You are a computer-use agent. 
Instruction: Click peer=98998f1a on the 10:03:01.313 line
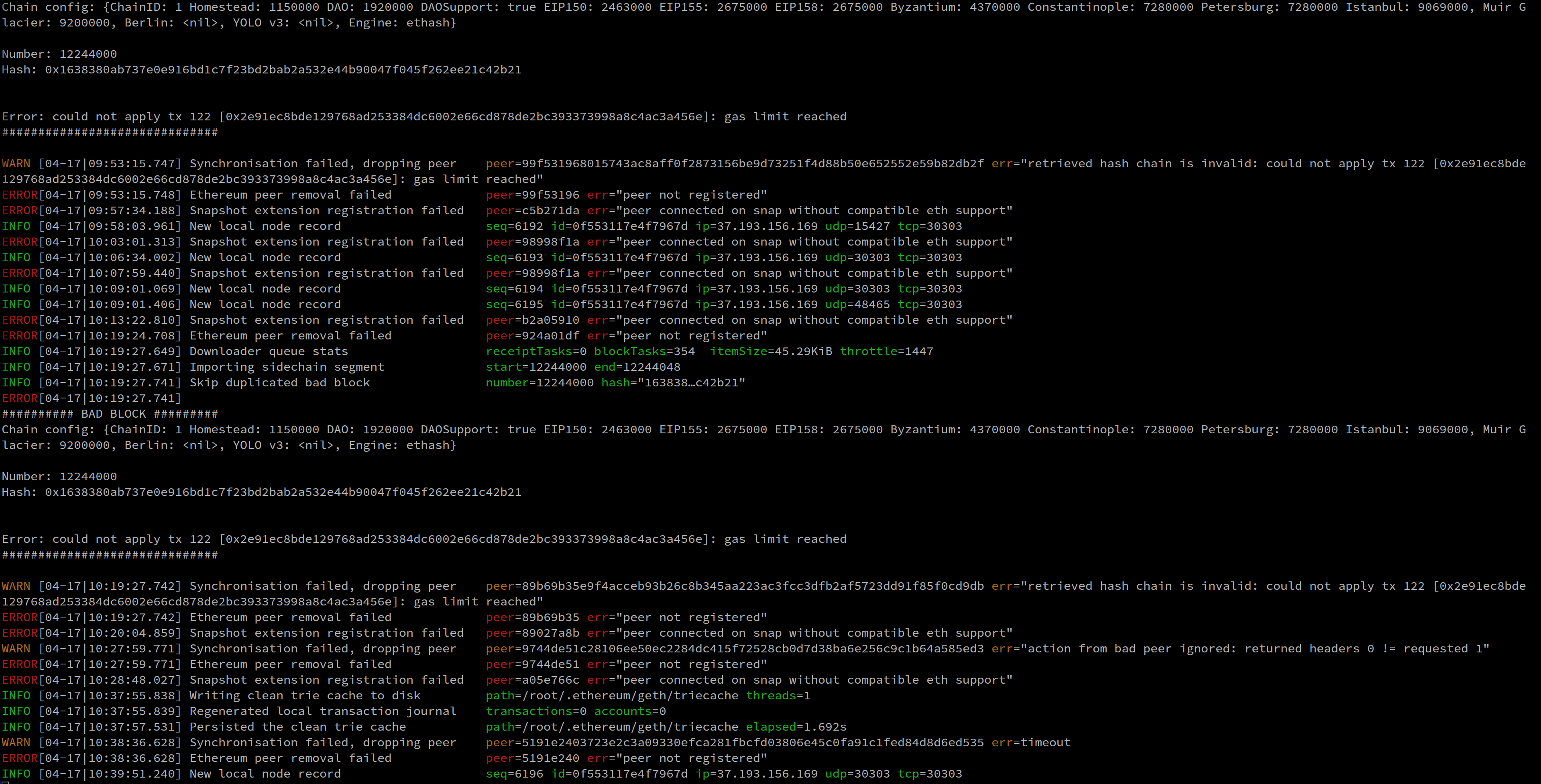[532, 242]
